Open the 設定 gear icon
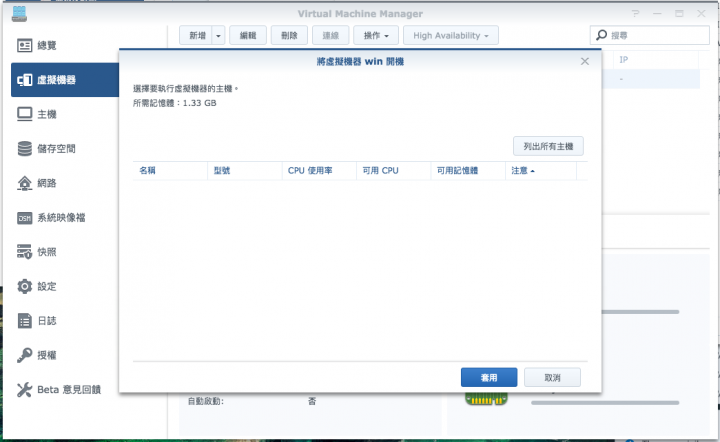 (24, 286)
